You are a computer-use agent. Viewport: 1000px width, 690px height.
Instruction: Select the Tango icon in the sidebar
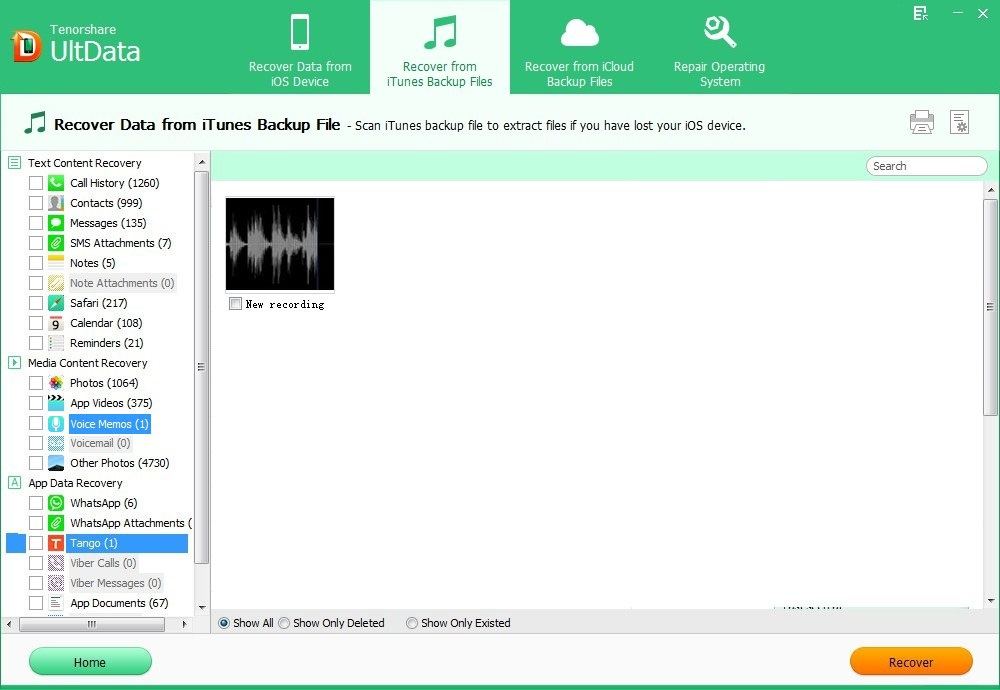[x=57, y=543]
